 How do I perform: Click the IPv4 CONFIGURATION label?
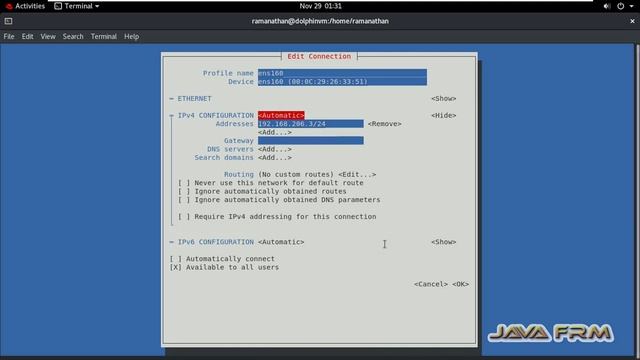point(216,116)
